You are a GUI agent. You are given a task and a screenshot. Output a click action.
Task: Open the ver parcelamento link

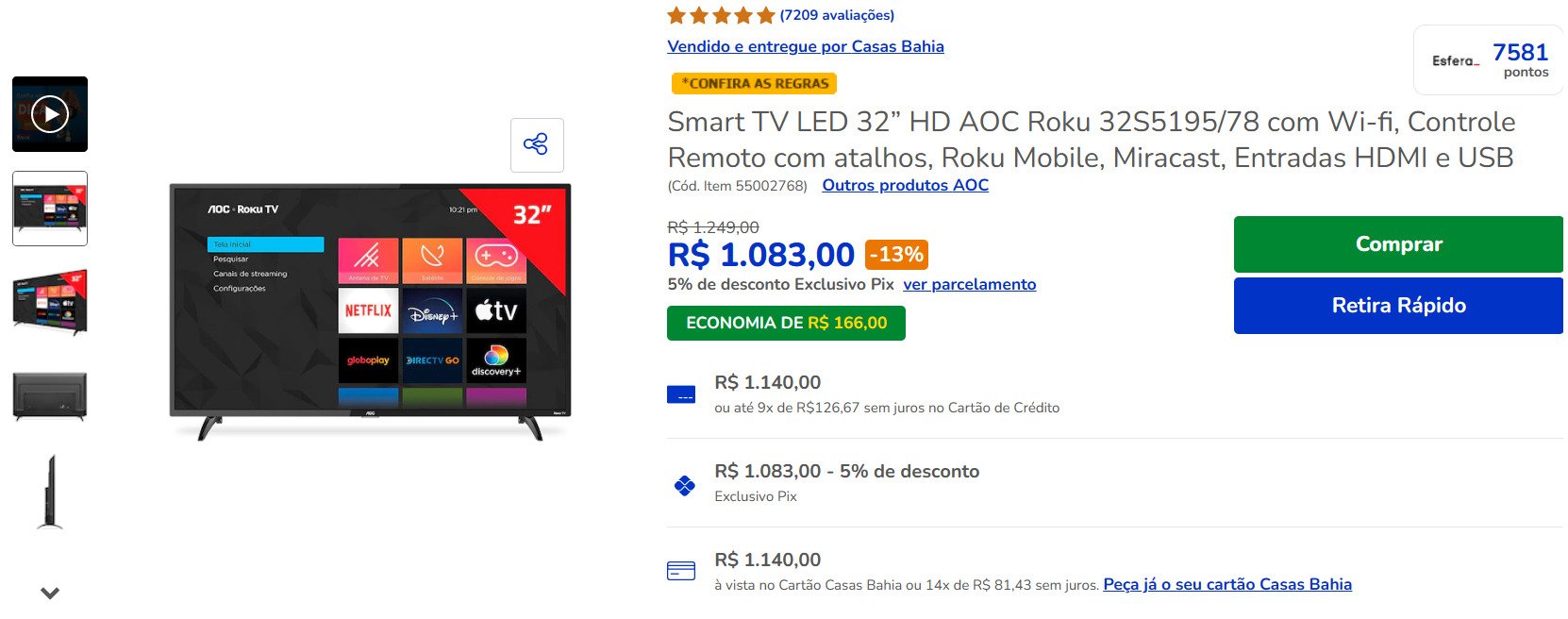click(x=970, y=285)
